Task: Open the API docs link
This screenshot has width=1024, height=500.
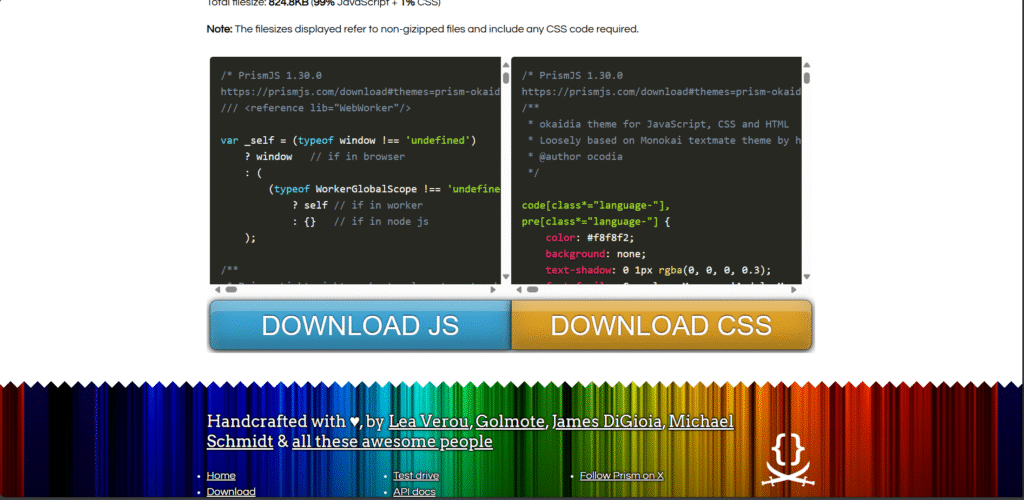Action: coord(415,491)
